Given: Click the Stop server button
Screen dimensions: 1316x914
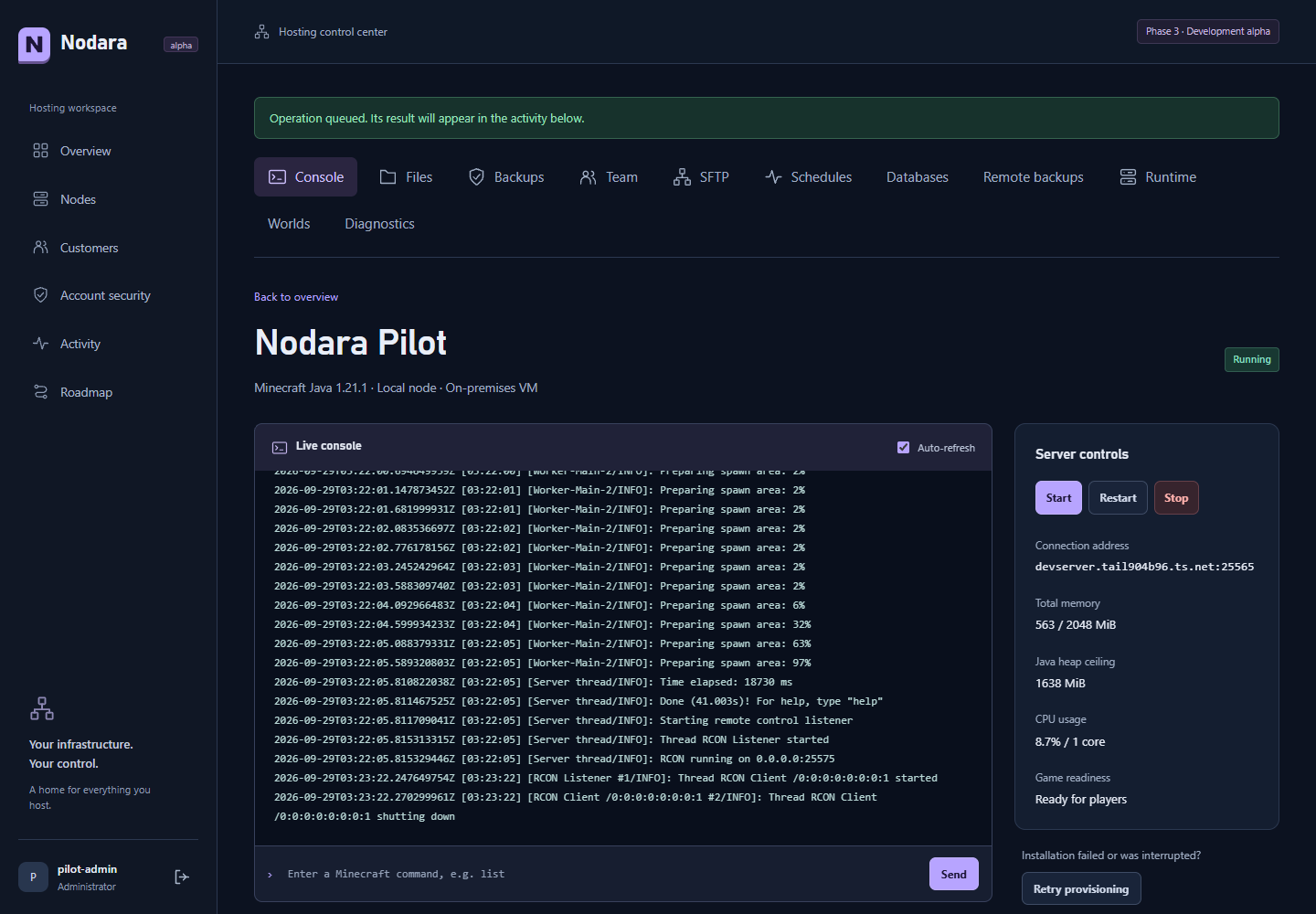Looking at the screenshot, I should tap(1176, 498).
